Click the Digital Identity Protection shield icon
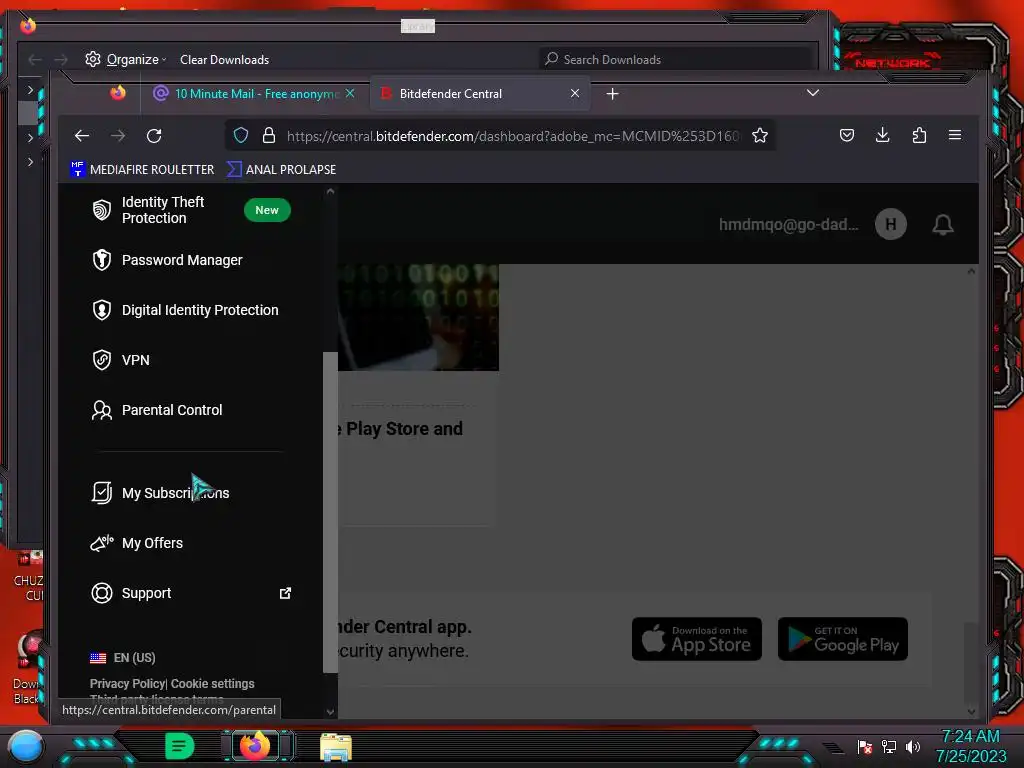This screenshot has height=768, width=1024. coord(102,310)
